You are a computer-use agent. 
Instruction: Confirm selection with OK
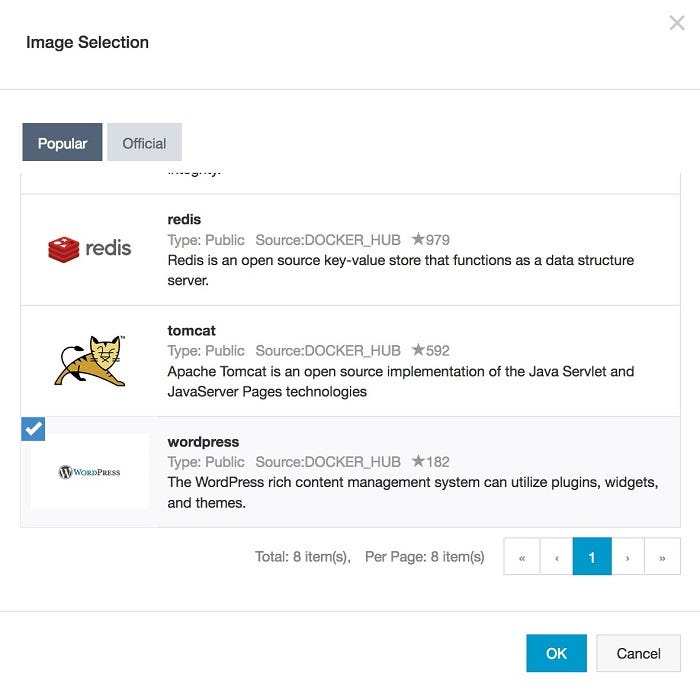(556, 653)
